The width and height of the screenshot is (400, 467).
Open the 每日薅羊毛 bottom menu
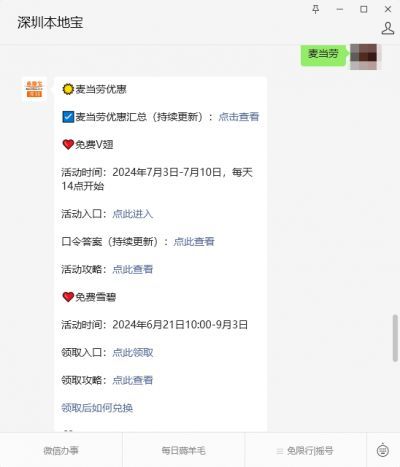183,450
